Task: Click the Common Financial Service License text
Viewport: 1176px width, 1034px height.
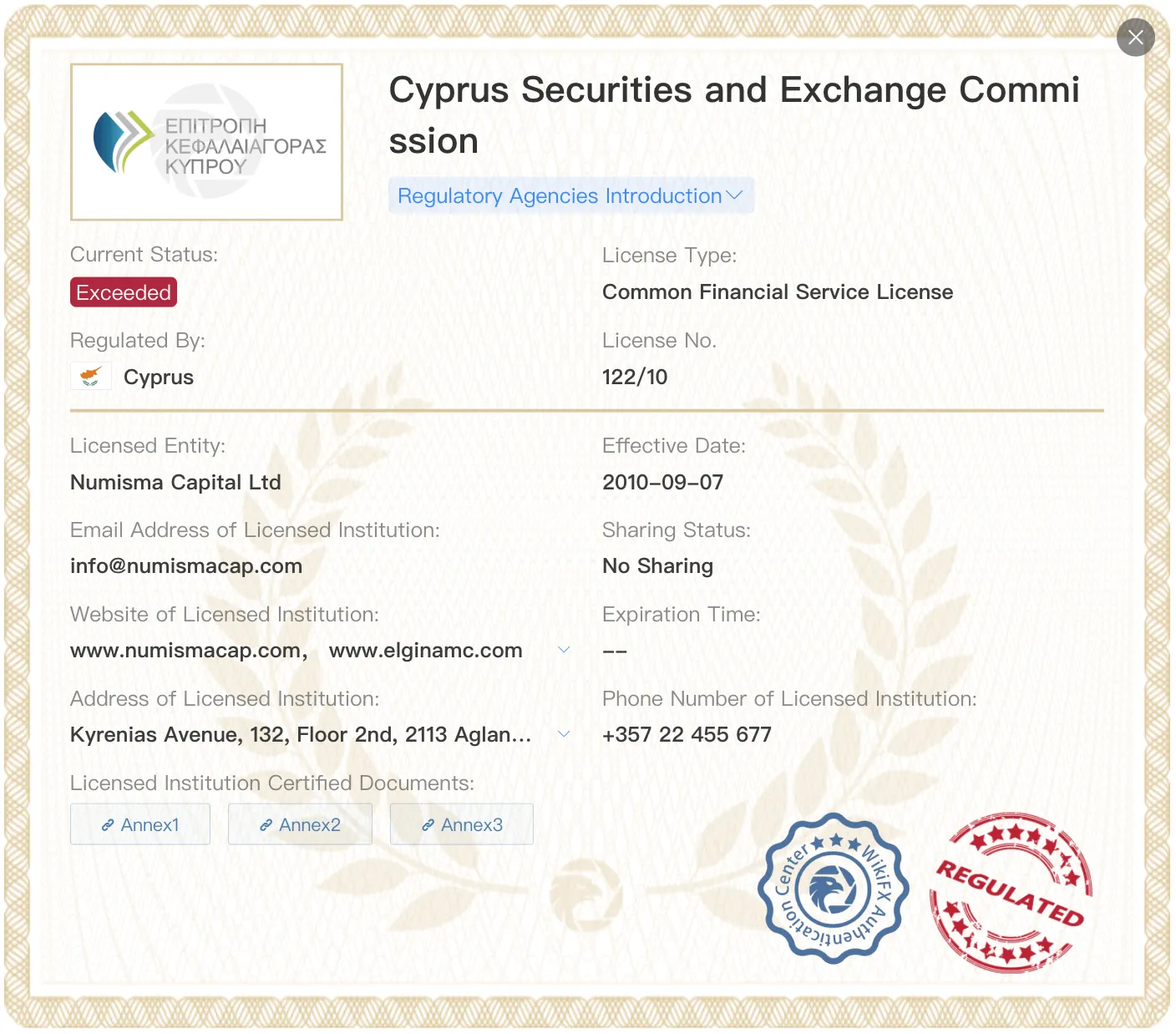Action: (778, 292)
